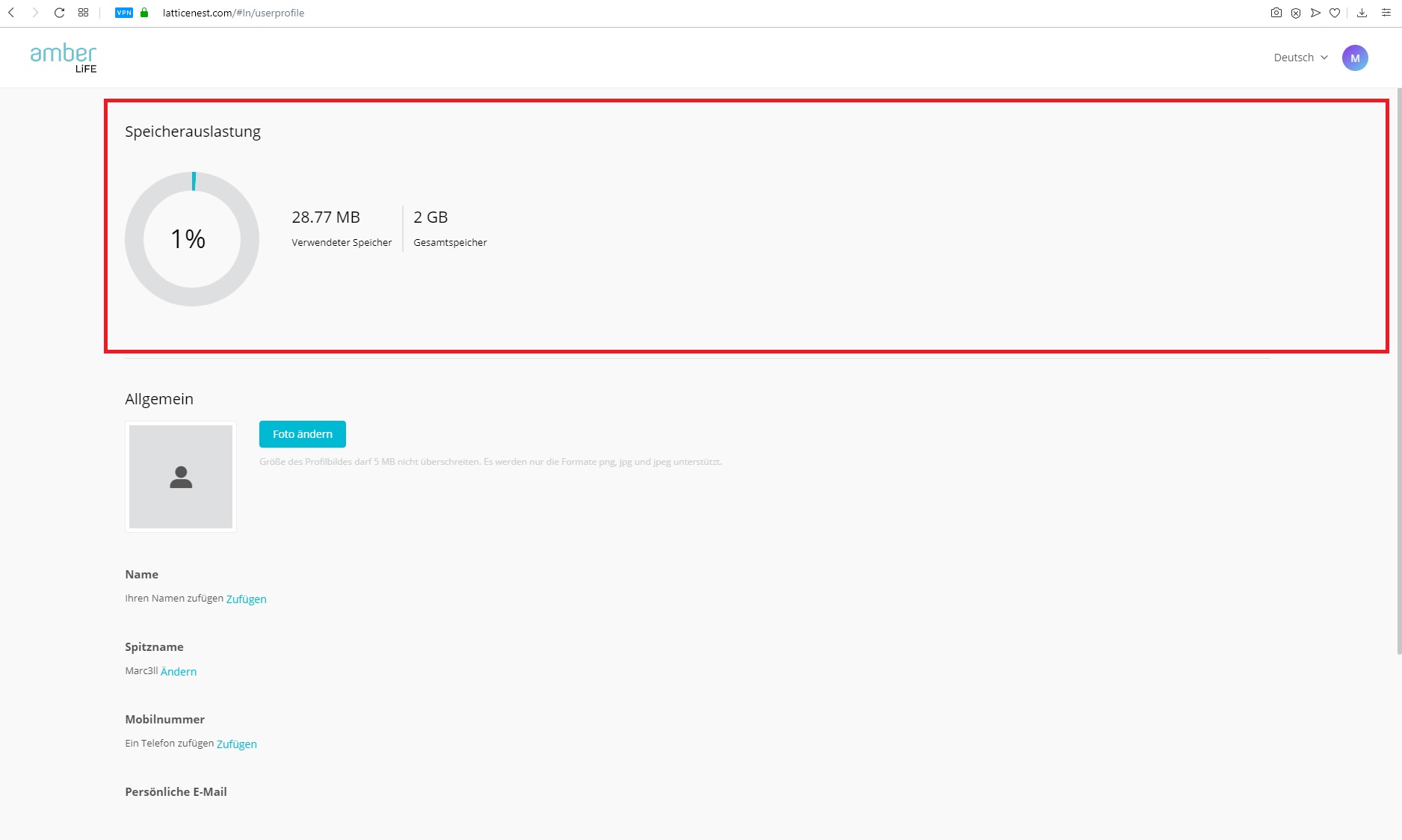Click the Spitzname label
The width and height of the screenshot is (1402, 840).
pos(154,647)
